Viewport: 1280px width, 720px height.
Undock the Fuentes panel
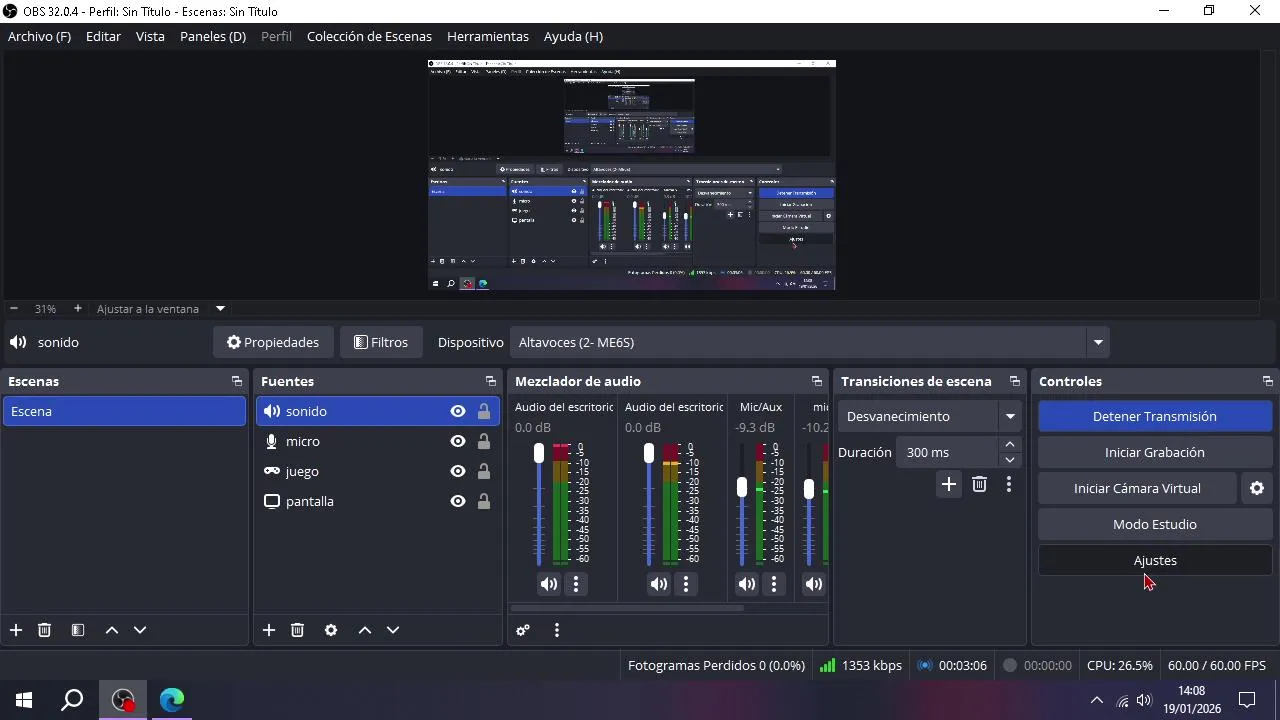(x=491, y=381)
